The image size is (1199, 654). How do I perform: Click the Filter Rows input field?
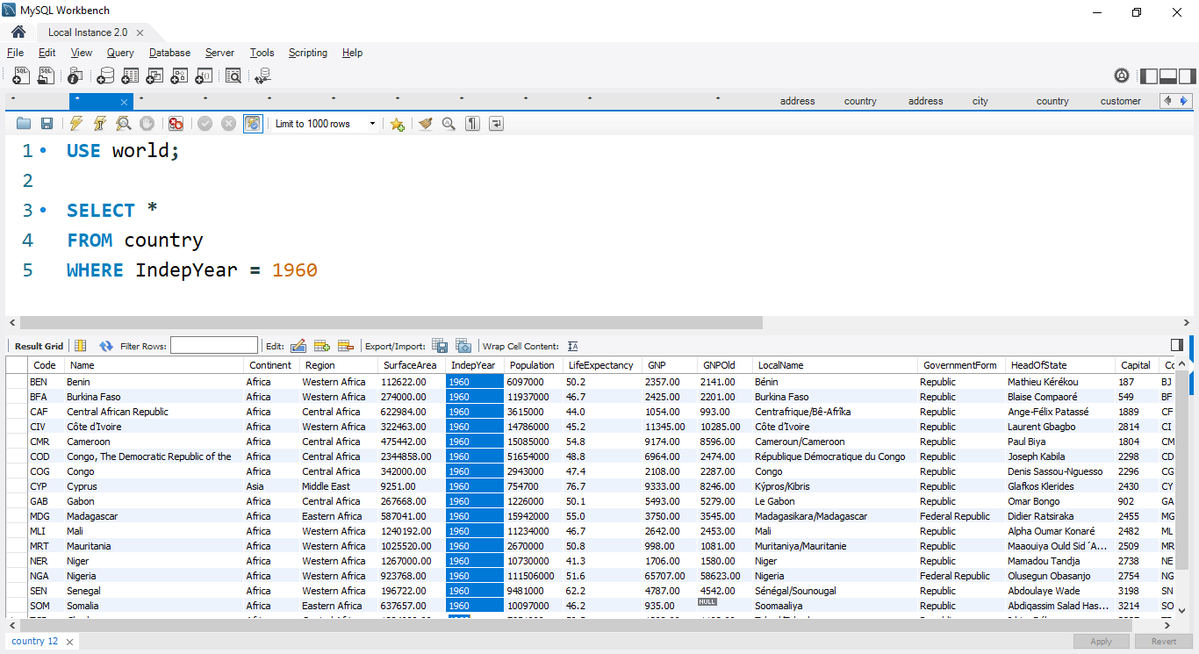point(213,346)
